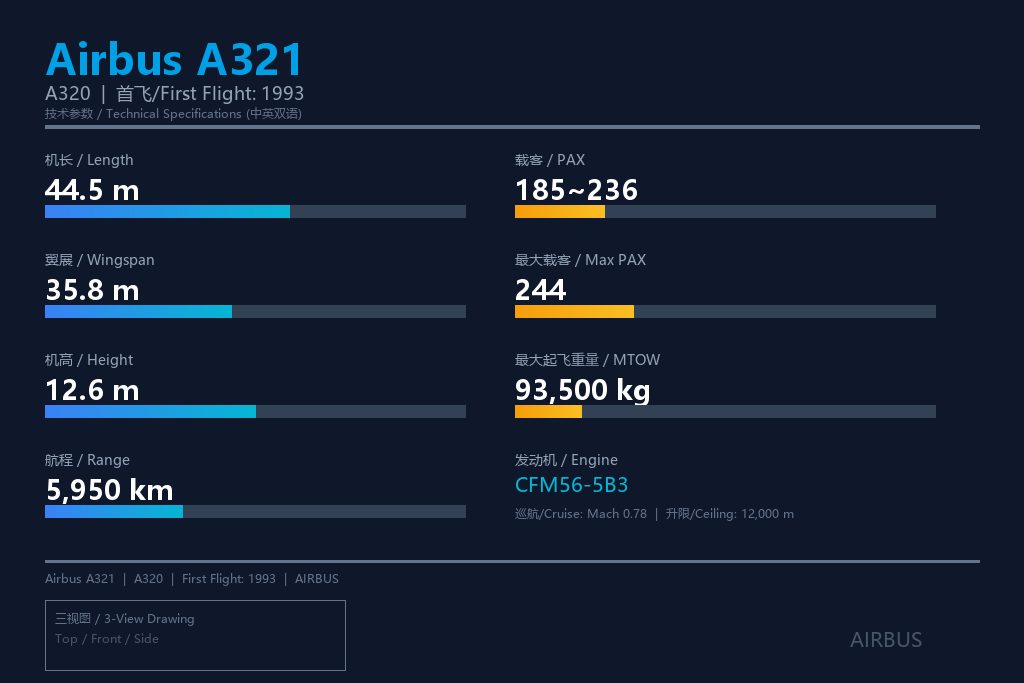This screenshot has height=683, width=1024.
Task: Click the 最大起飞重量 / MTOW label
Action: 587,360
